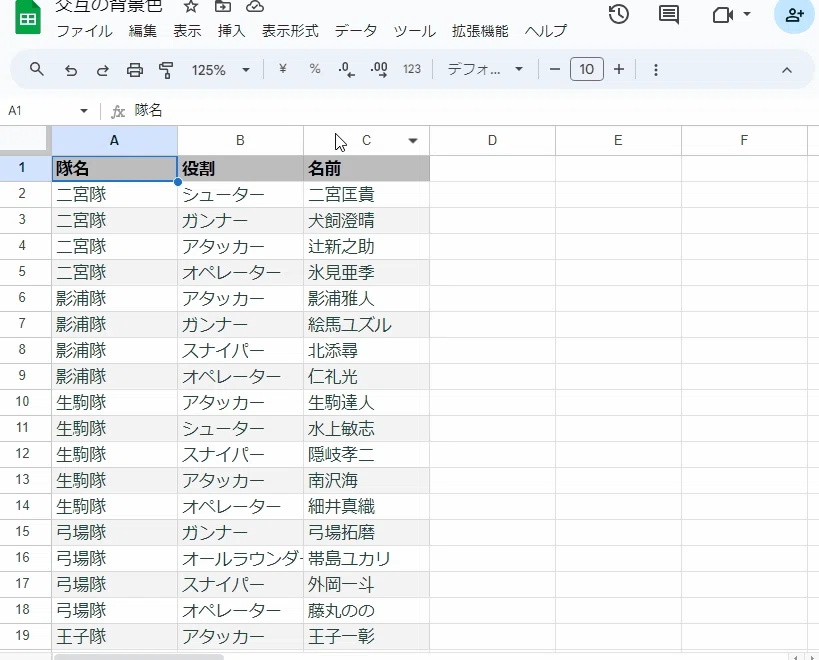Open the 表示形式 menu
The width and height of the screenshot is (819, 660).
(x=290, y=31)
